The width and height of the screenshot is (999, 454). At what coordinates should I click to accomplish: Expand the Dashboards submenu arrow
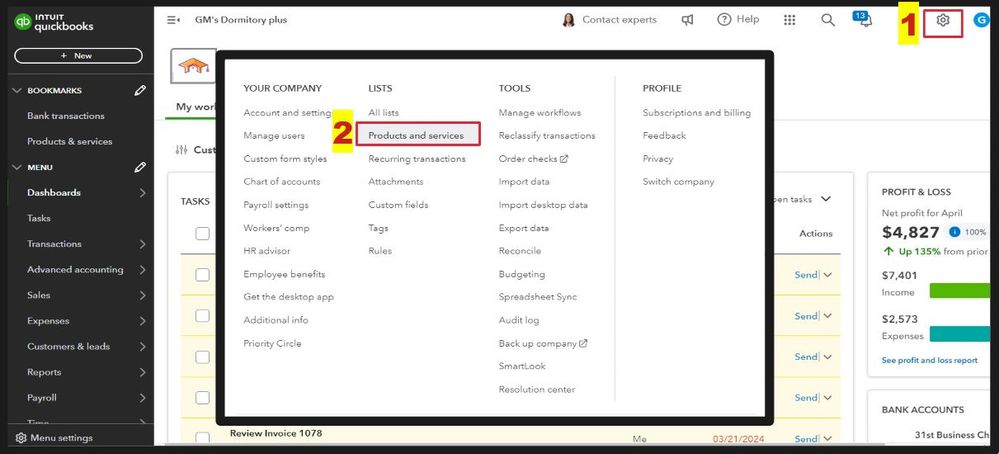click(142, 193)
